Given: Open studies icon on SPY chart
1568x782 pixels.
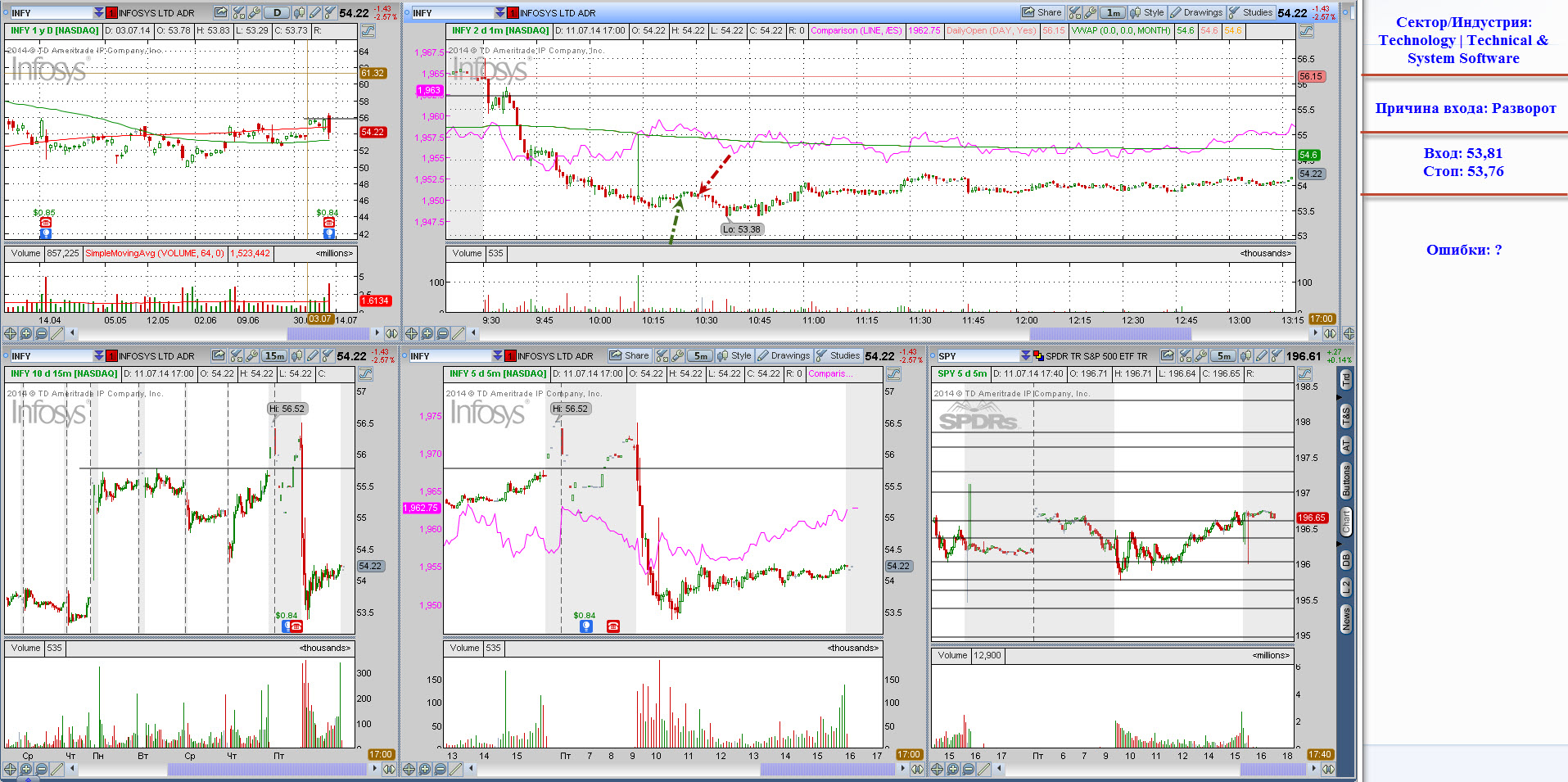Looking at the screenshot, I should [1277, 355].
